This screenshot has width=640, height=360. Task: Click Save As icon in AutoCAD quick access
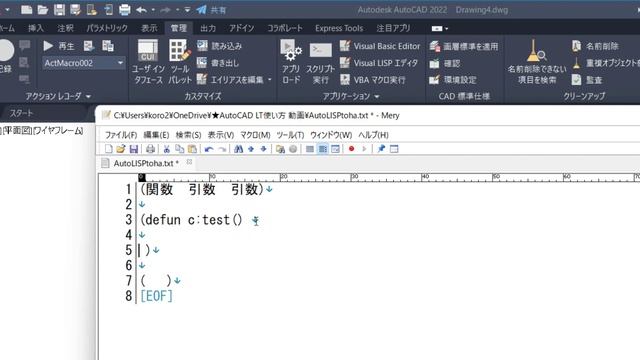click(76, 9)
